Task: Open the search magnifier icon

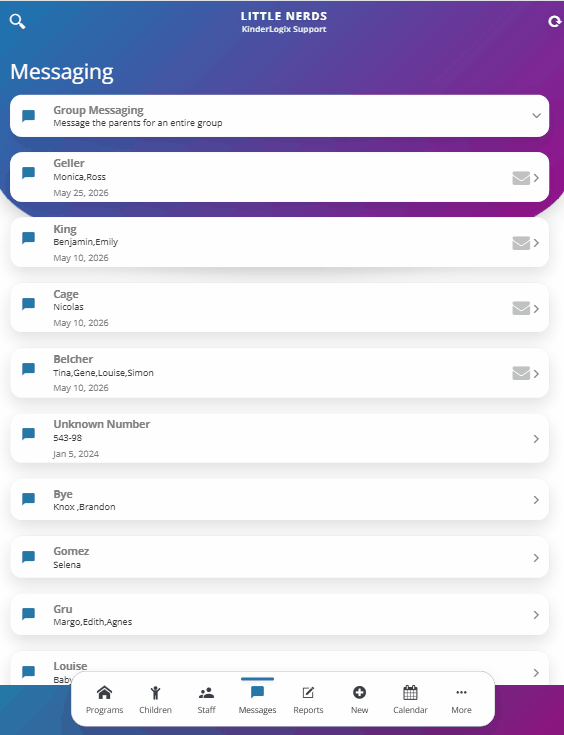Action: (x=17, y=21)
